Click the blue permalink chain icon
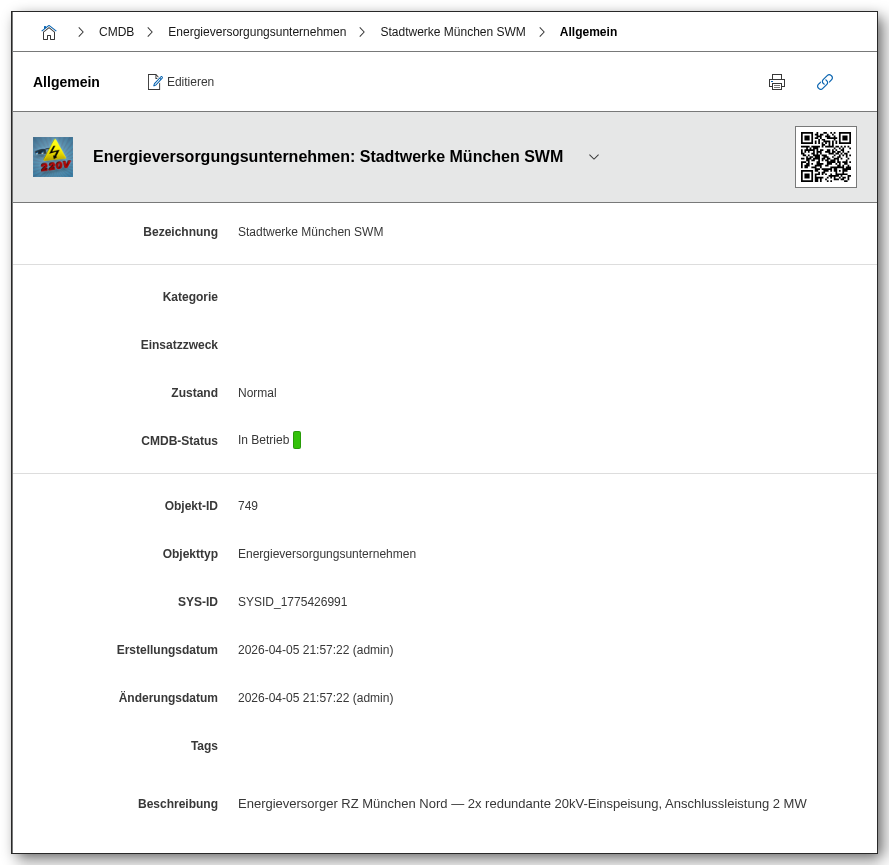Screen dimensions: 889x865 click(x=825, y=82)
